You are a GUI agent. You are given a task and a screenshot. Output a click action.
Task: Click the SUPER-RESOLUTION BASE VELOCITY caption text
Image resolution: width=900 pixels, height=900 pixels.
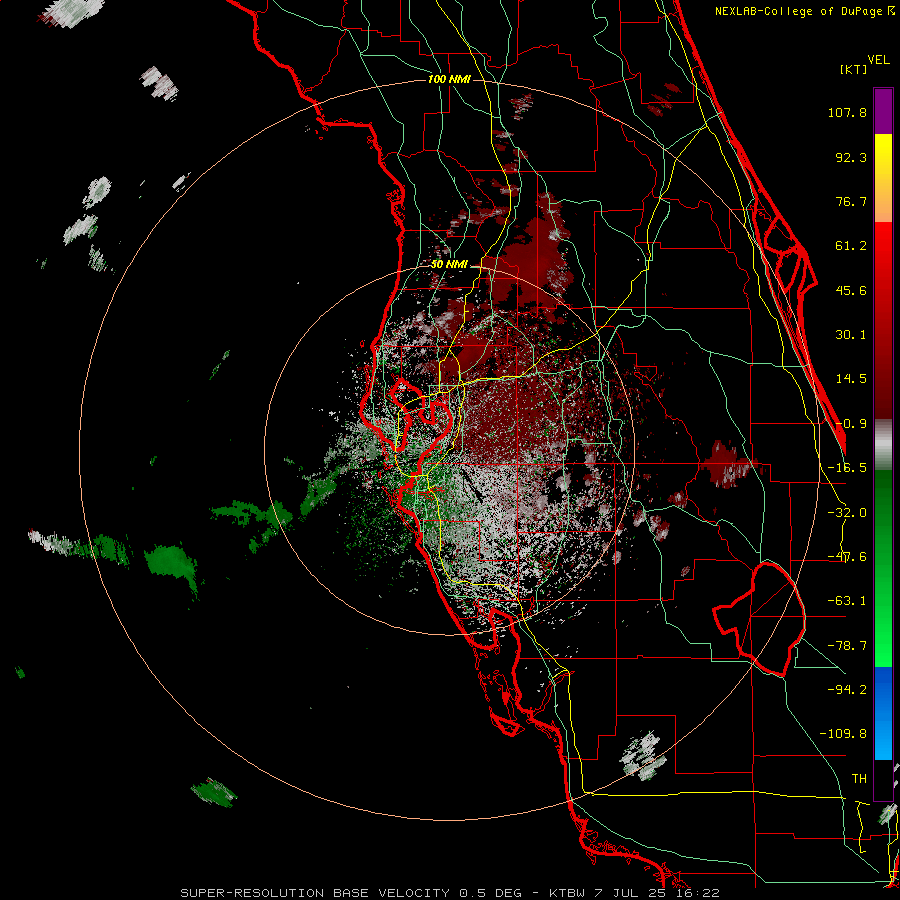315,893
